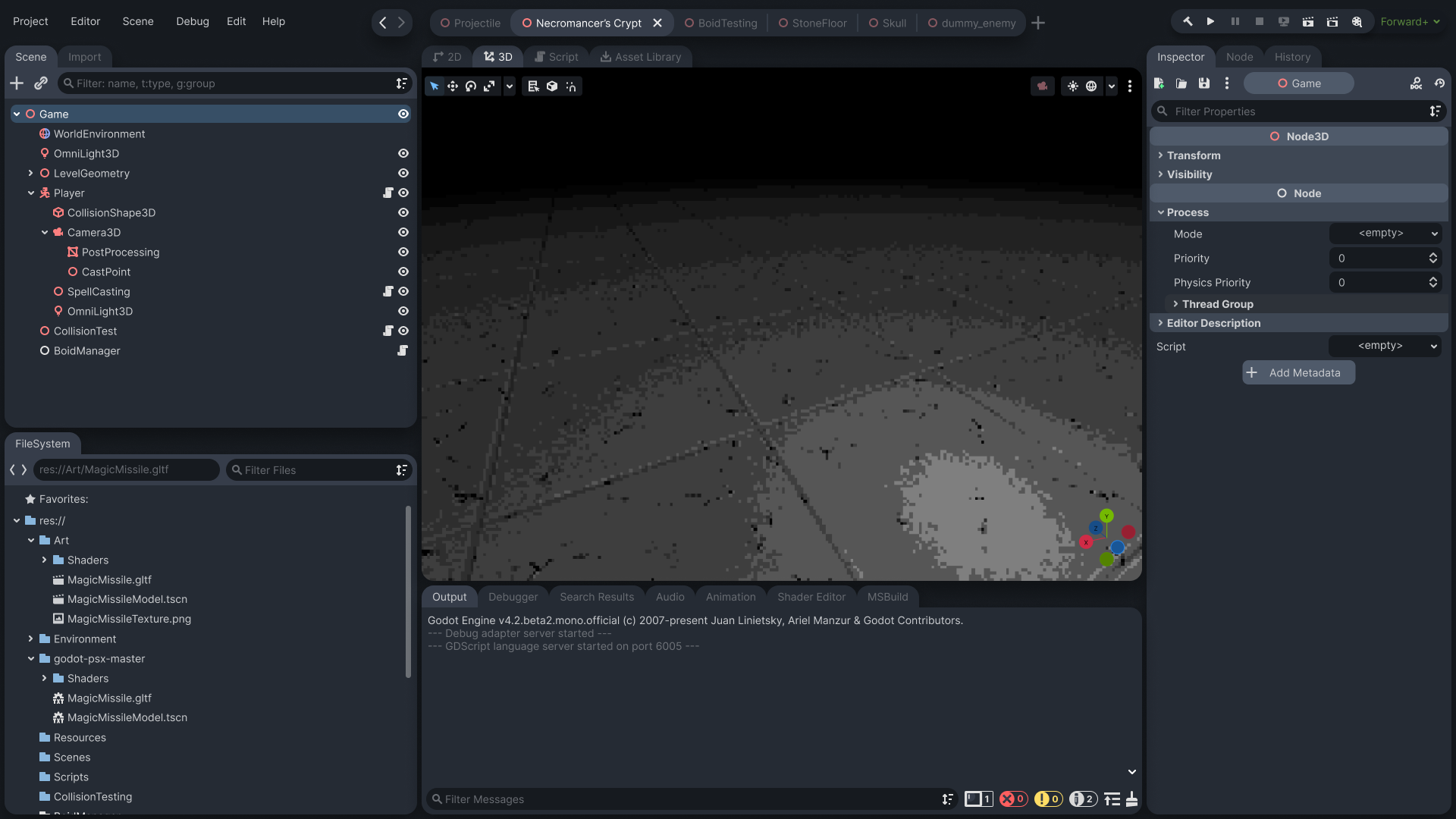This screenshot has width=1456, height=819.
Task: Open the script attached to SpellCasting node
Action: [388, 291]
